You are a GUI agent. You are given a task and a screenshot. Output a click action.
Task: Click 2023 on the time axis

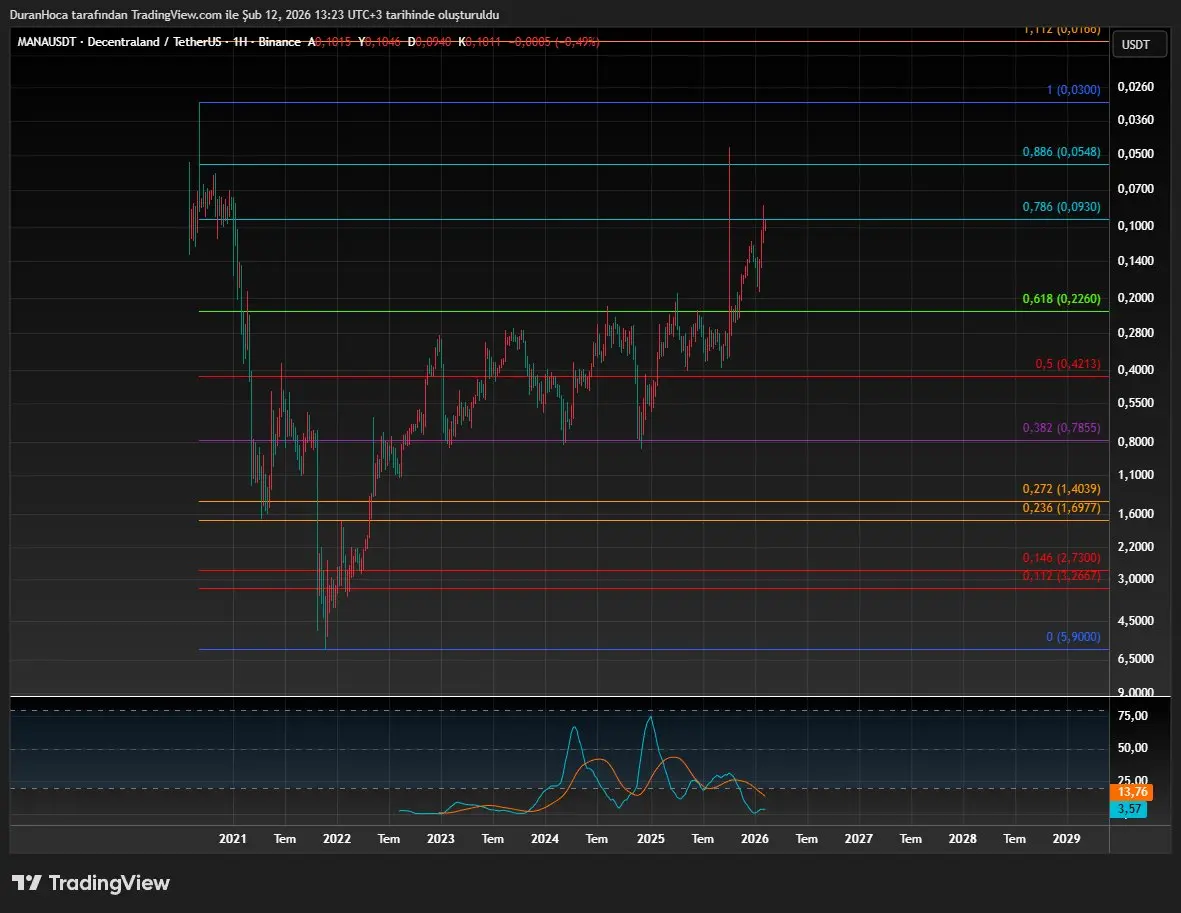click(x=441, y=838)
